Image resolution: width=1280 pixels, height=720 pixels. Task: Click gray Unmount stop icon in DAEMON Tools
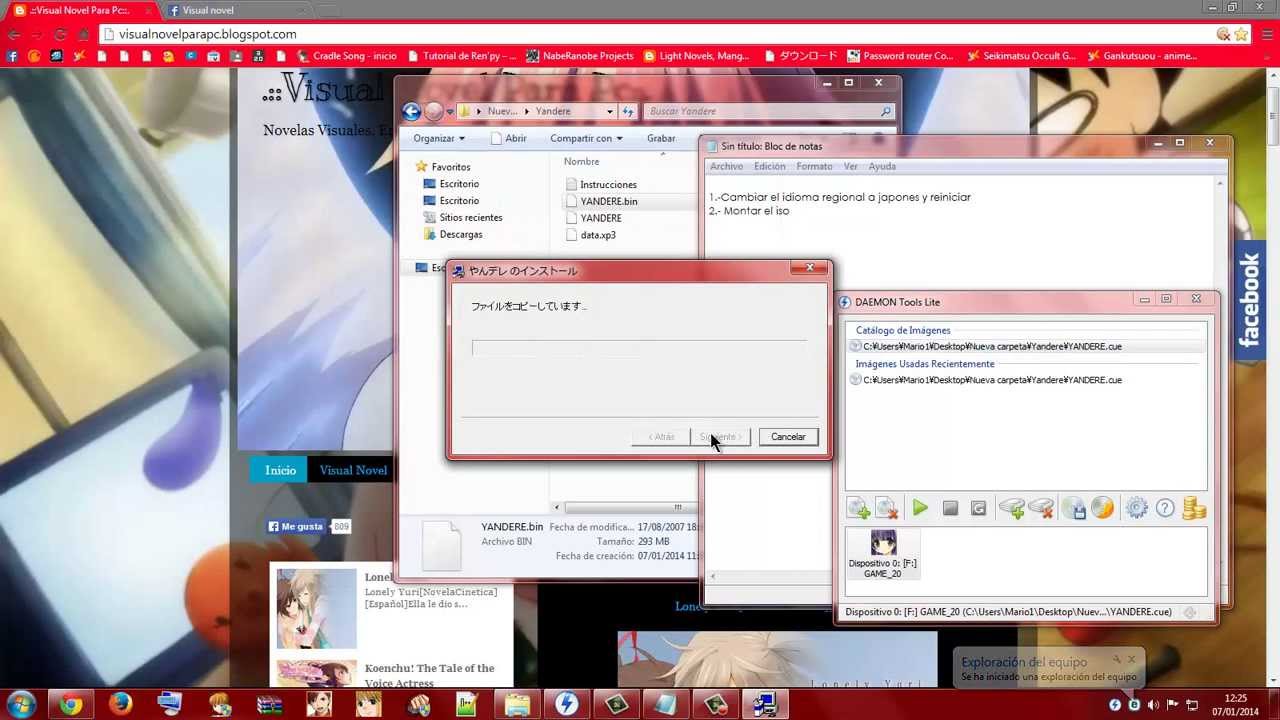(950, 509)
